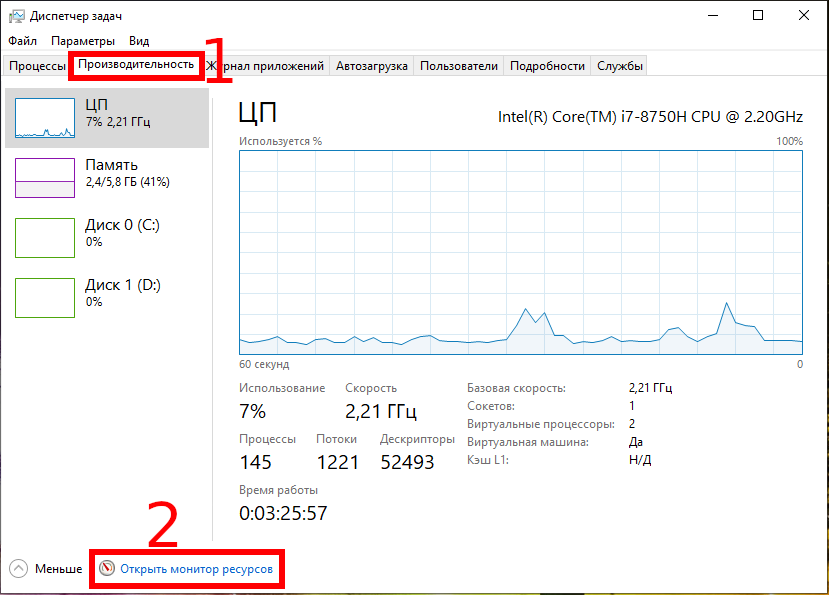Switch to the Производительность tab

136,65
